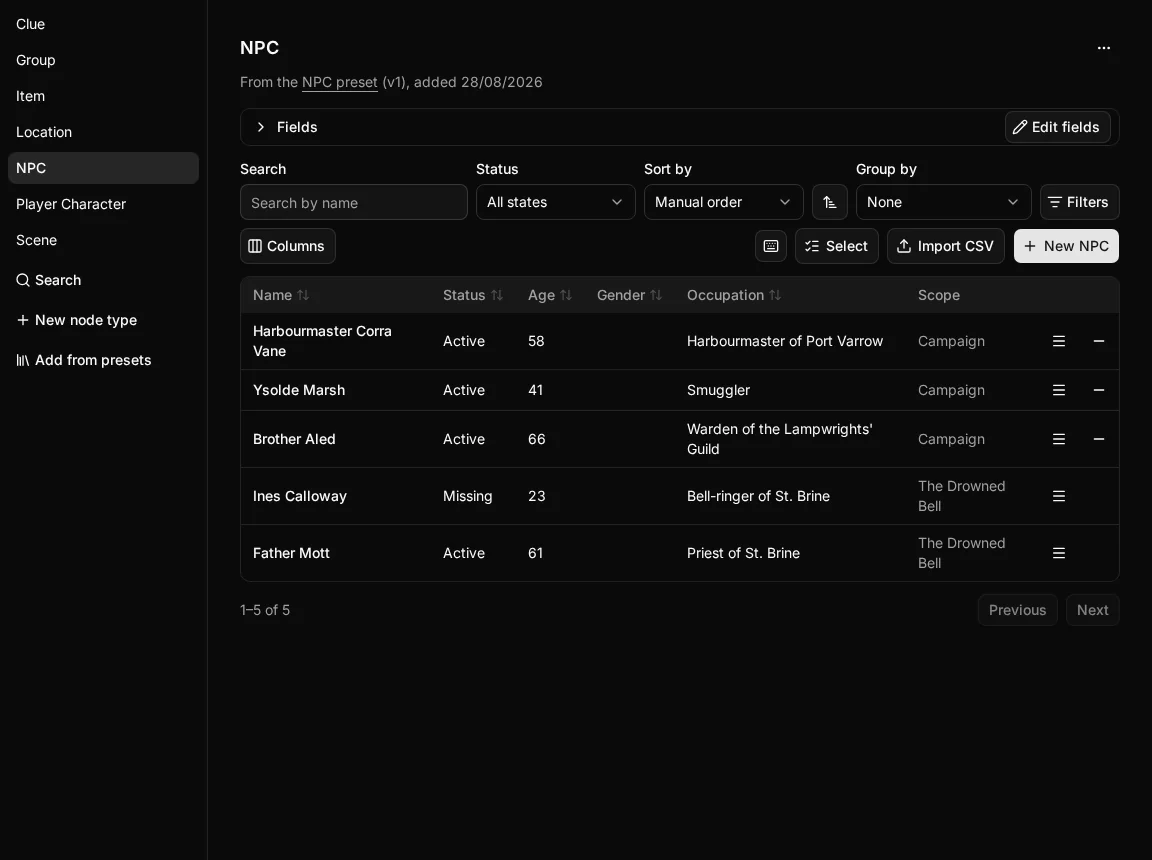Open row menu for Brother Aled
The image size is (1152, 860).
click(x=1059, y=439)
